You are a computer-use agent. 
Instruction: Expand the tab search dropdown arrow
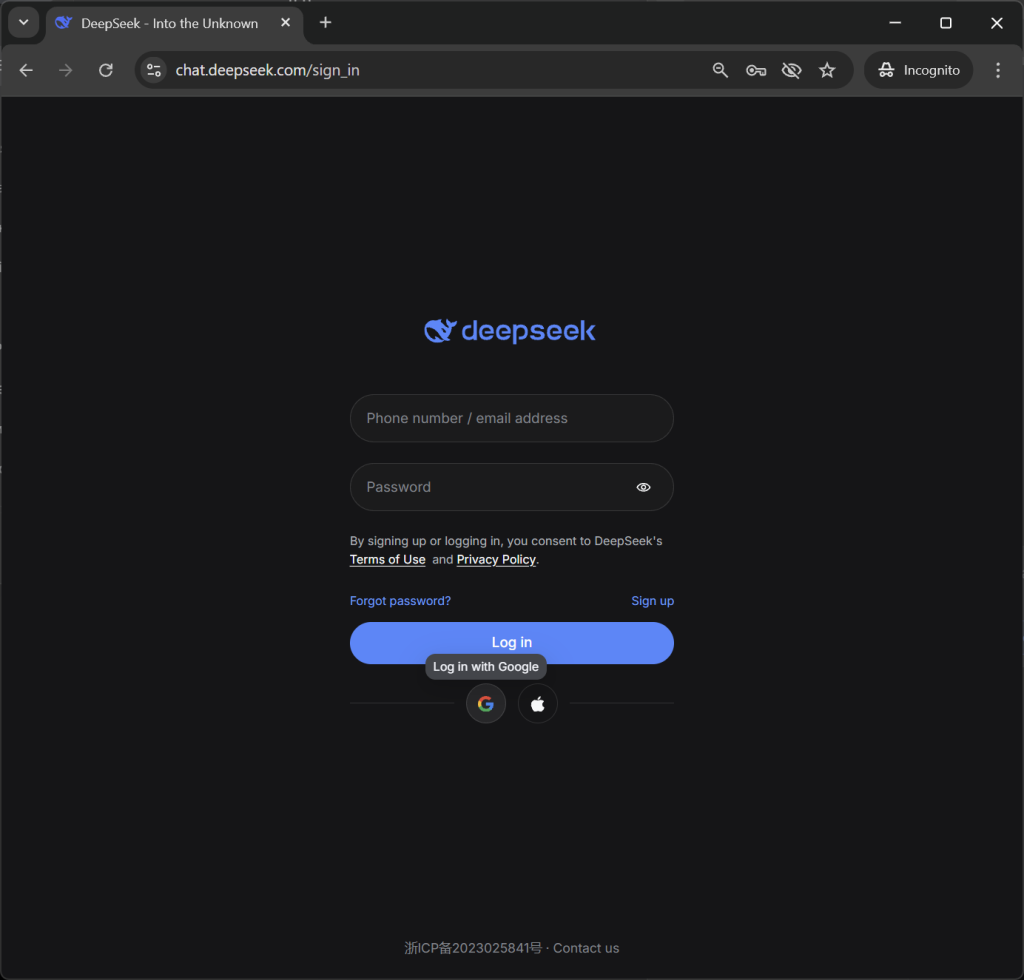(x=24, y=23)
